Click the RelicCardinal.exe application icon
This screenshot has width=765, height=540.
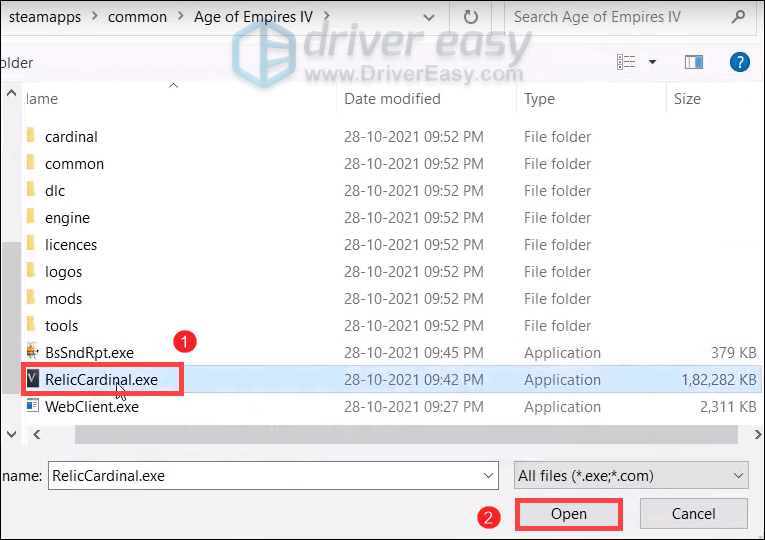[32, 379]
